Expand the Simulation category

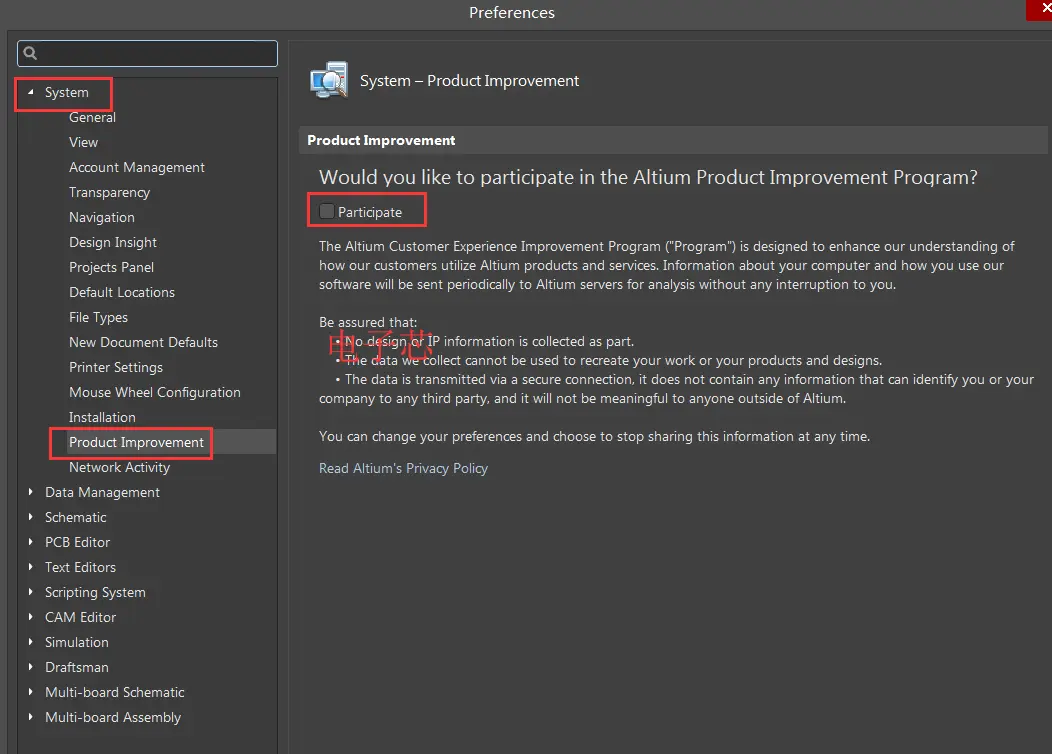point(30,641)
